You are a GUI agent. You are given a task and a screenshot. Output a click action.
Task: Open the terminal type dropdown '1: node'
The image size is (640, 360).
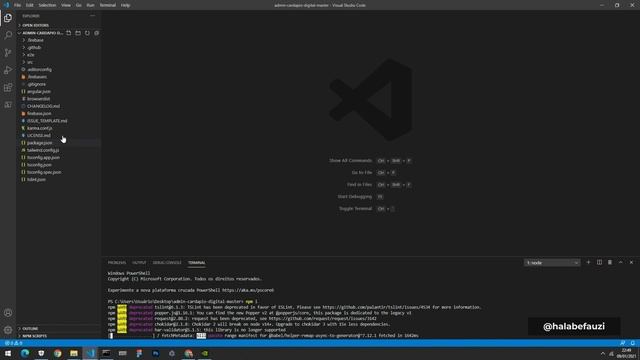click(552, 263)
